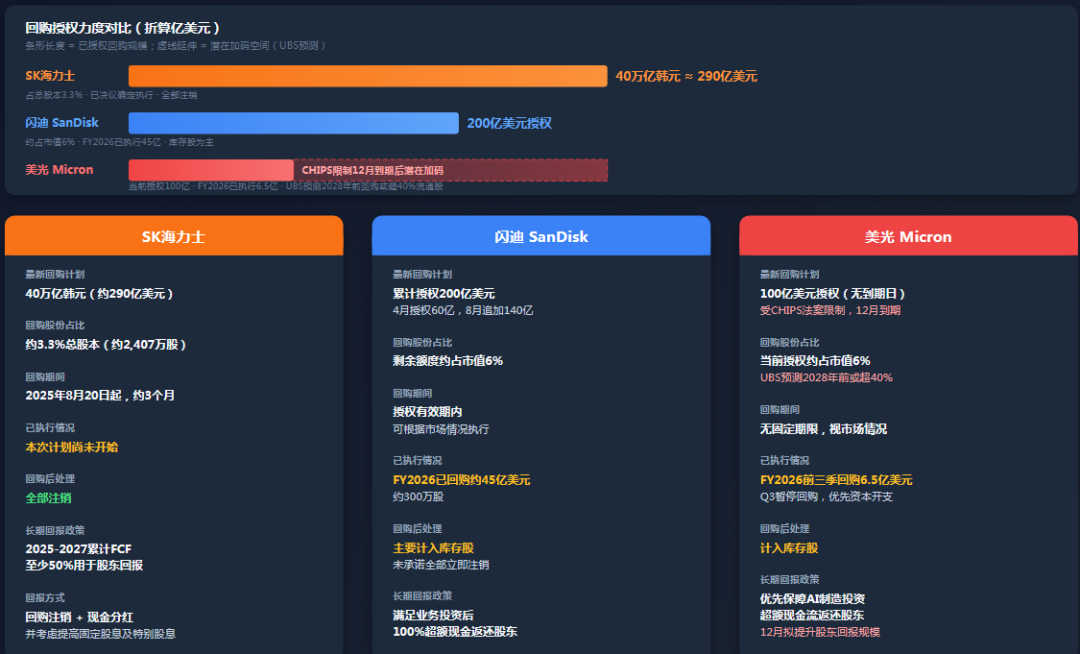Click the note starting '当前授权100亿' under the Micron bar
The width and height of the screenshot is (1080, 654).
[x=286, y=186]
